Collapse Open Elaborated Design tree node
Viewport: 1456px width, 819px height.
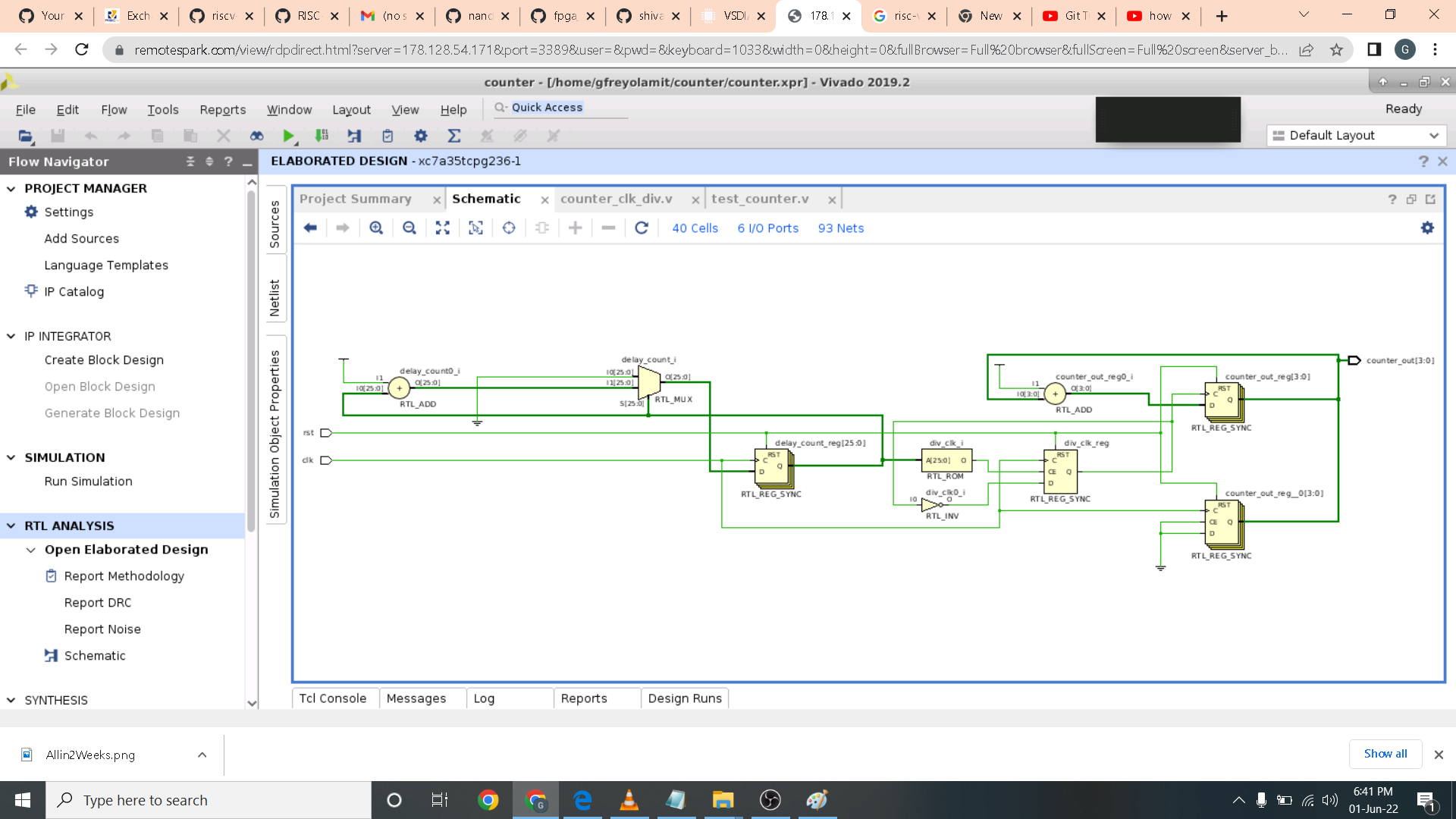click(31, 550)
